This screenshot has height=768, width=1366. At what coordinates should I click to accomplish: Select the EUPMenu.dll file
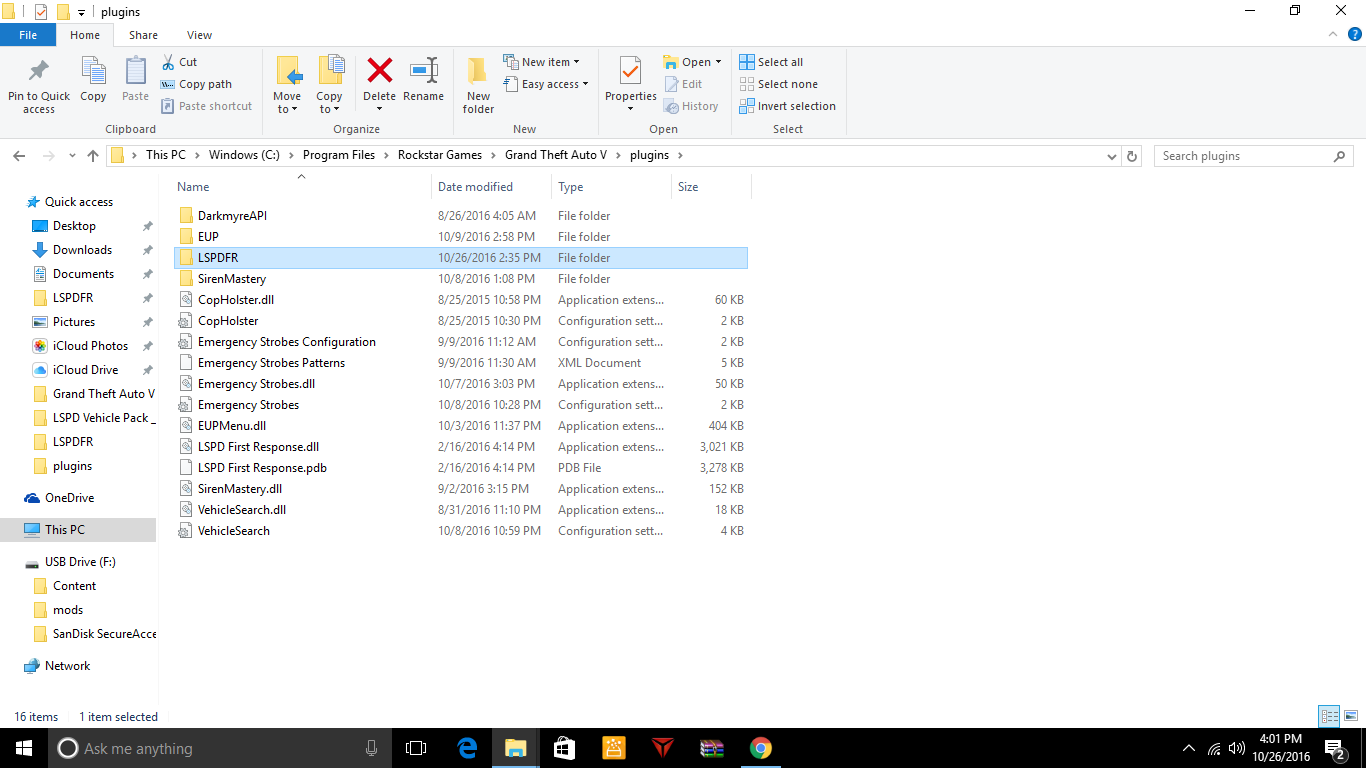(x=232, y=426)
